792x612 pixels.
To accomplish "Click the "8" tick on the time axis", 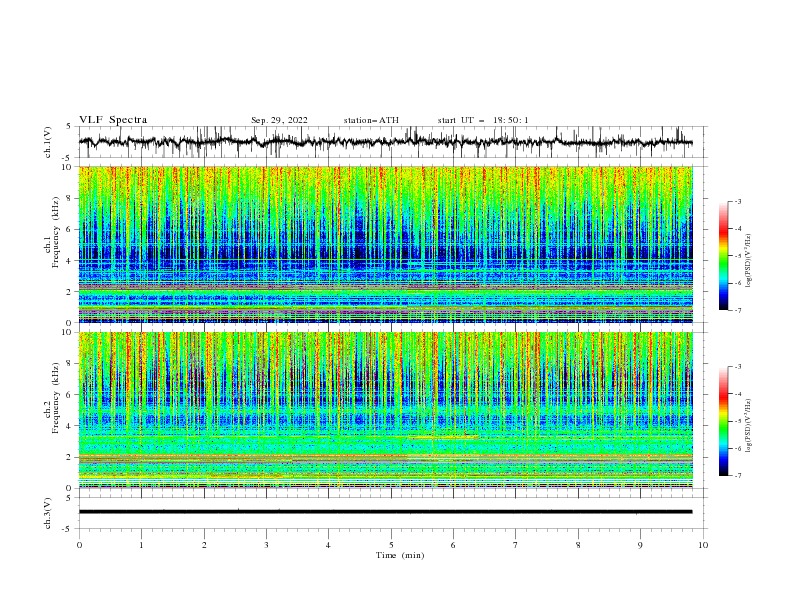I will coord(578,545).
